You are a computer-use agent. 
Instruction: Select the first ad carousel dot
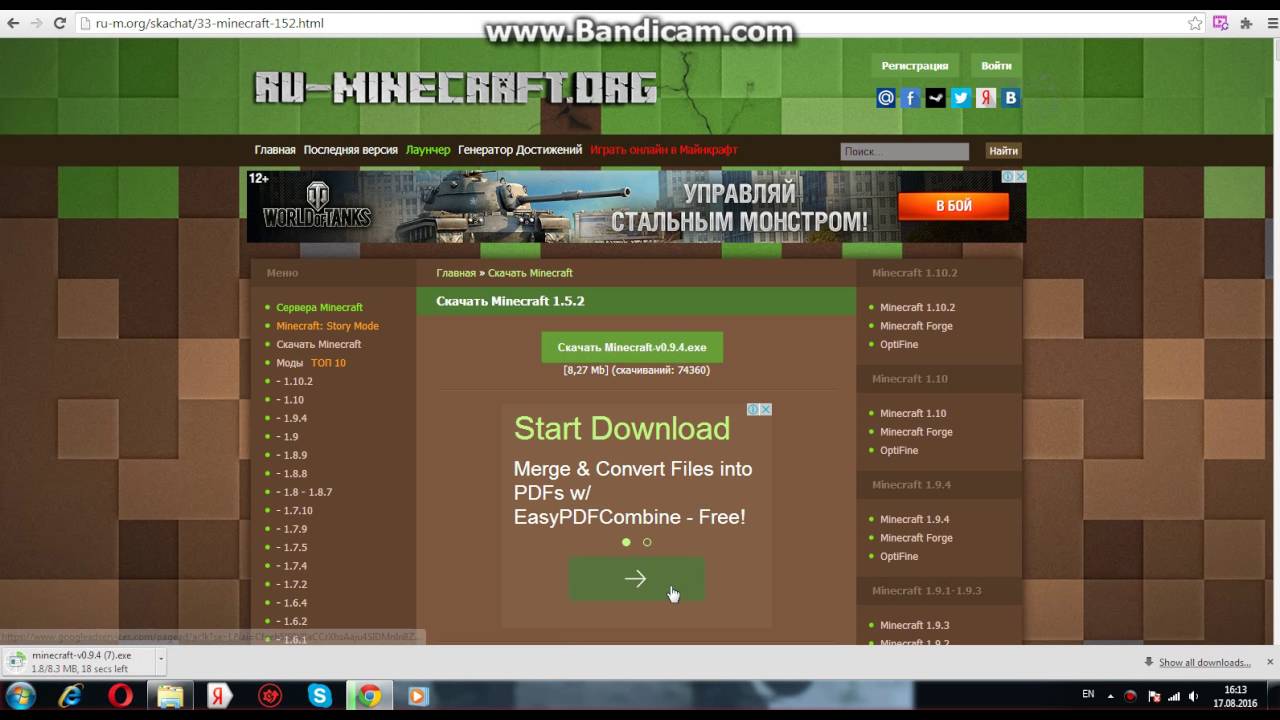626,542
